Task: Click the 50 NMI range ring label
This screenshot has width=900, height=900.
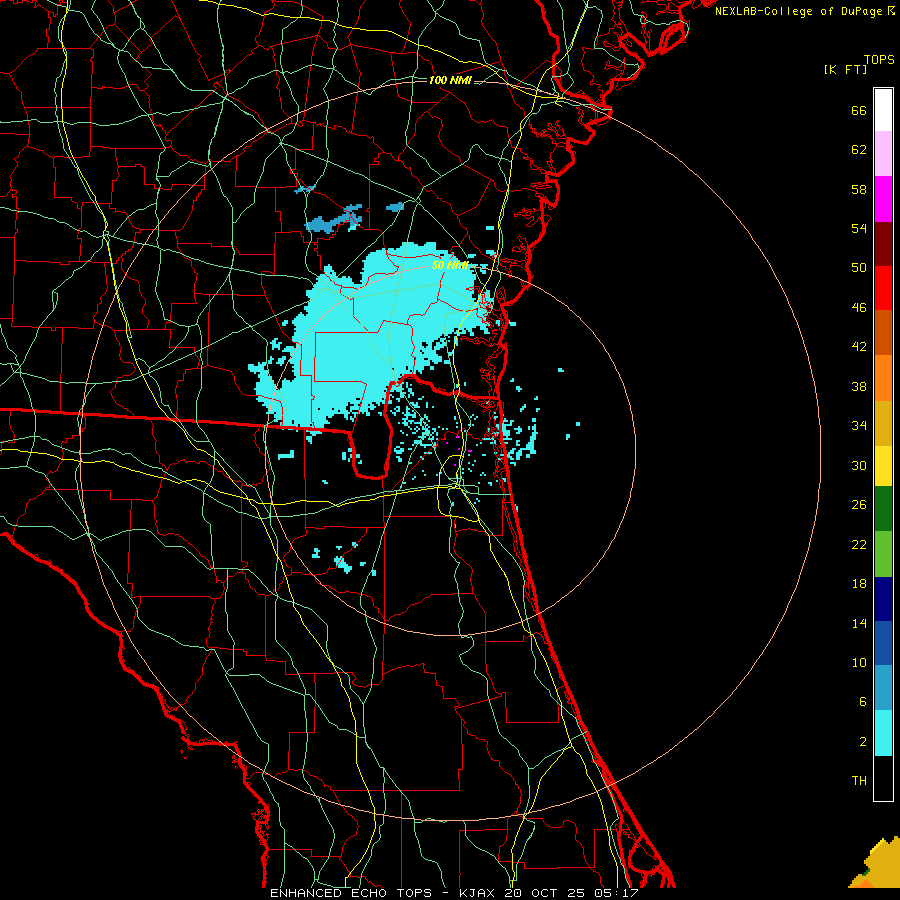Action: pos(450,265)
